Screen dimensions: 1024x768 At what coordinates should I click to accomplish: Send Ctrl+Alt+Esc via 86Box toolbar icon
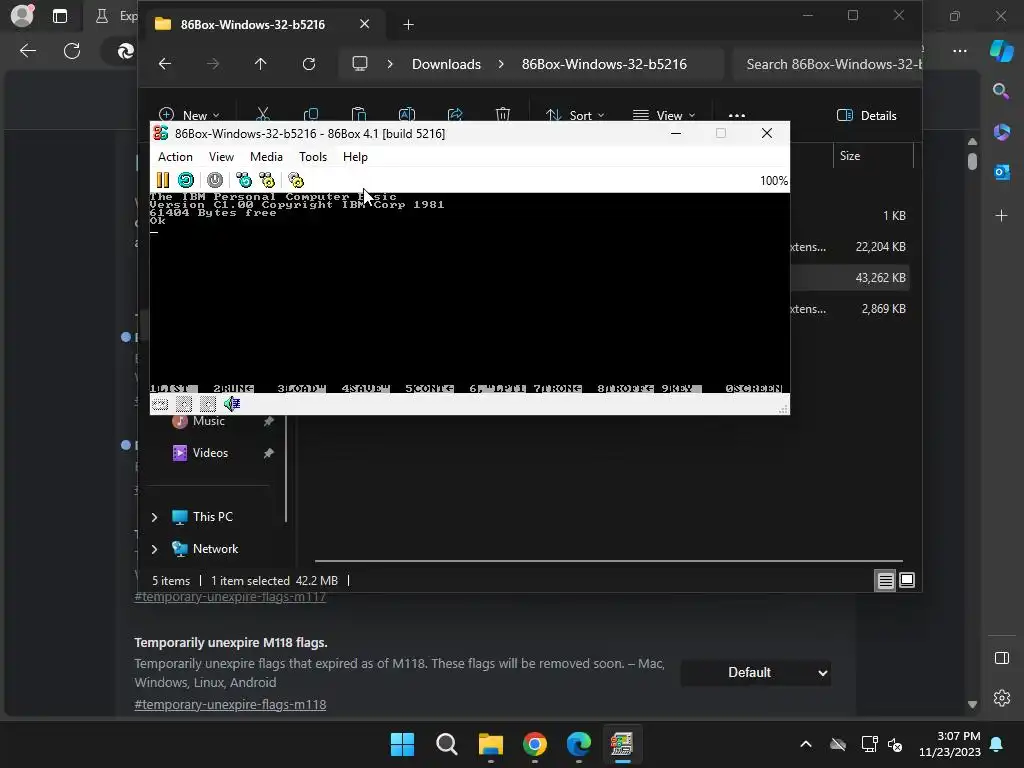(267, 180)
